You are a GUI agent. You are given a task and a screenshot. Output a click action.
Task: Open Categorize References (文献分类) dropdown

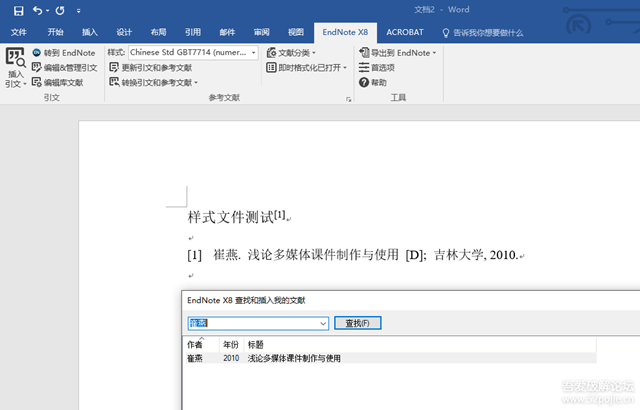coord(295,52)
